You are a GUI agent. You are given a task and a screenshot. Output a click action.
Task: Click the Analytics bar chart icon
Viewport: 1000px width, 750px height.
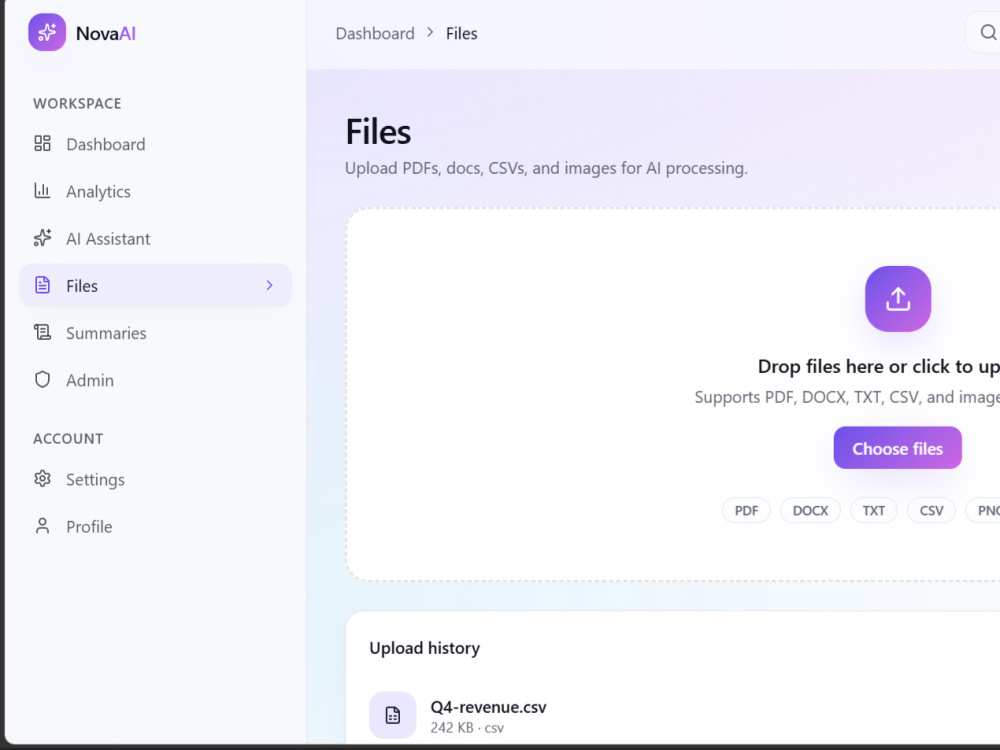click(42, 191)
